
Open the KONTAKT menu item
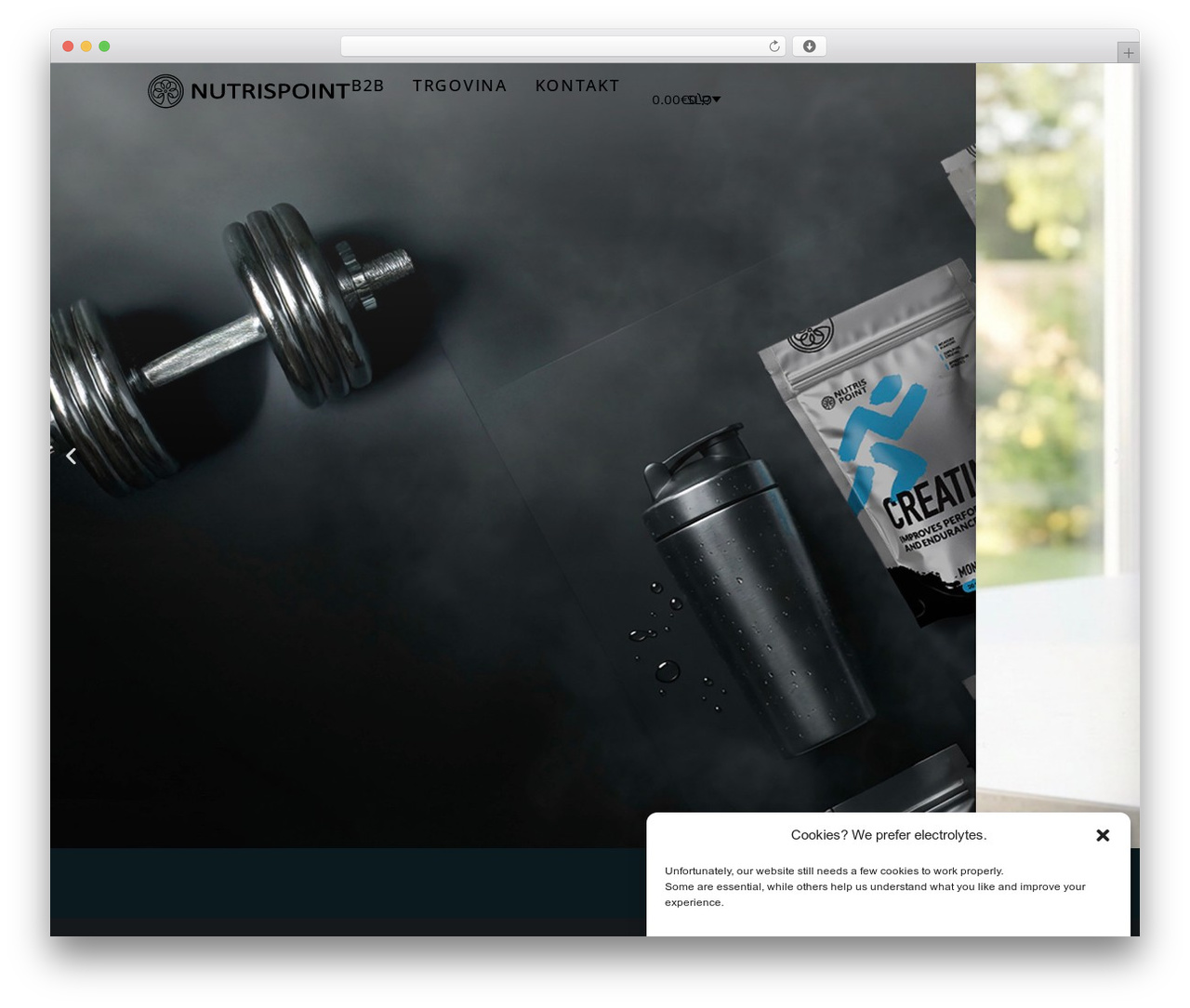[577, 86]
